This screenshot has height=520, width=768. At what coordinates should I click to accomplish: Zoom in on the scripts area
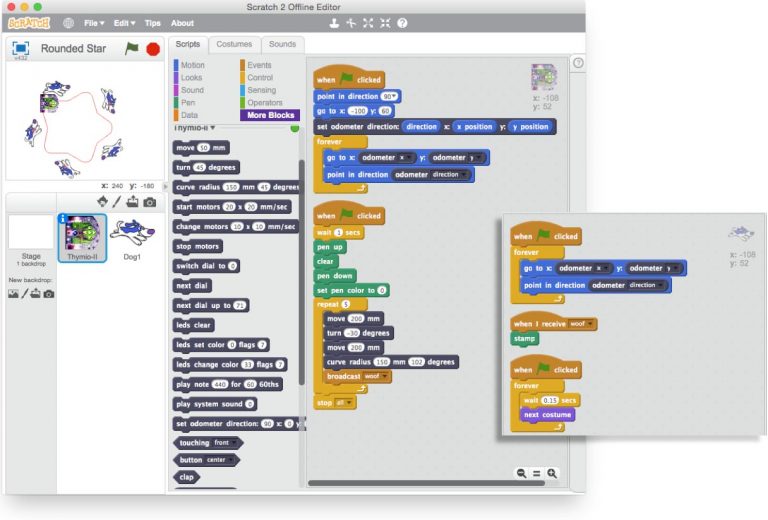(x=552, y=473)
